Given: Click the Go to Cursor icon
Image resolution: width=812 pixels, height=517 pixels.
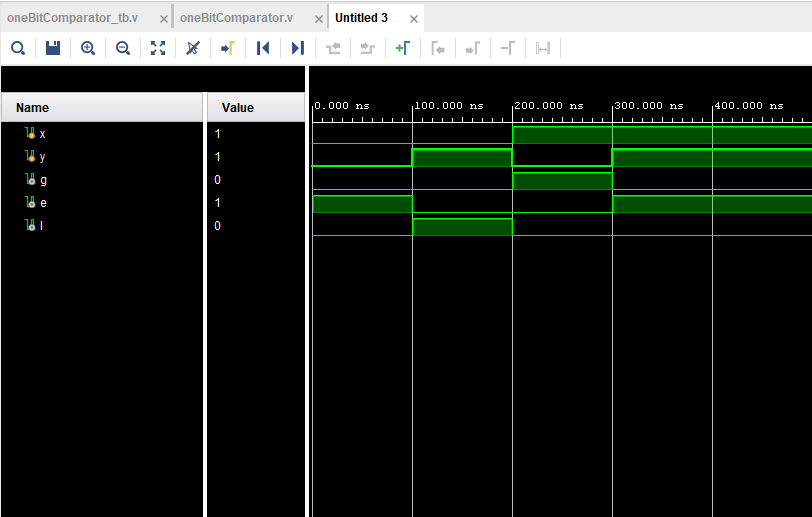Looking at the screenshot, I should pos(227,48).
